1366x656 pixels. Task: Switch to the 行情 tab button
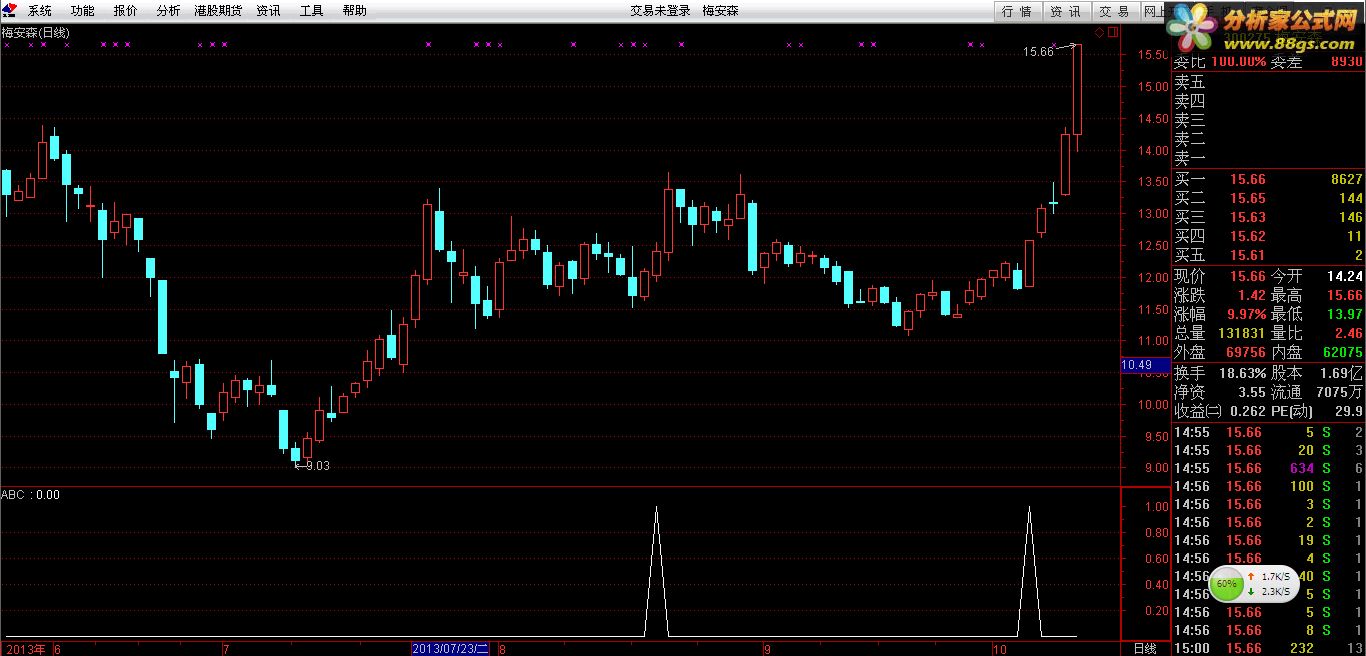(1017, 11)
